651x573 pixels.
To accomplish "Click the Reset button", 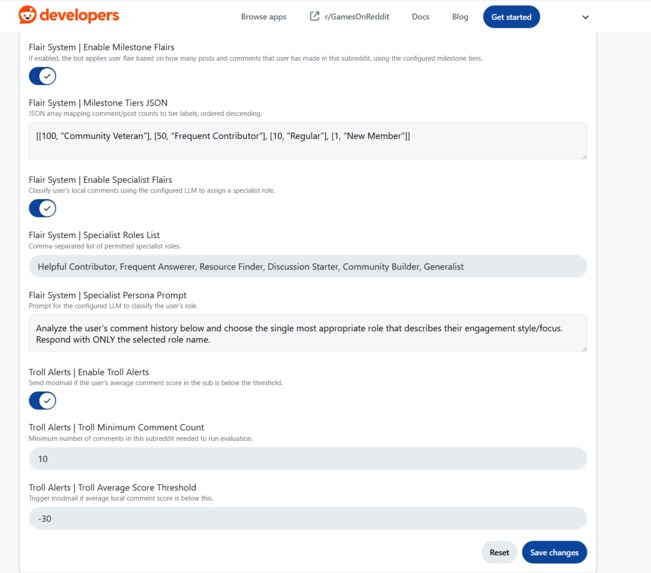I will 499,553.
